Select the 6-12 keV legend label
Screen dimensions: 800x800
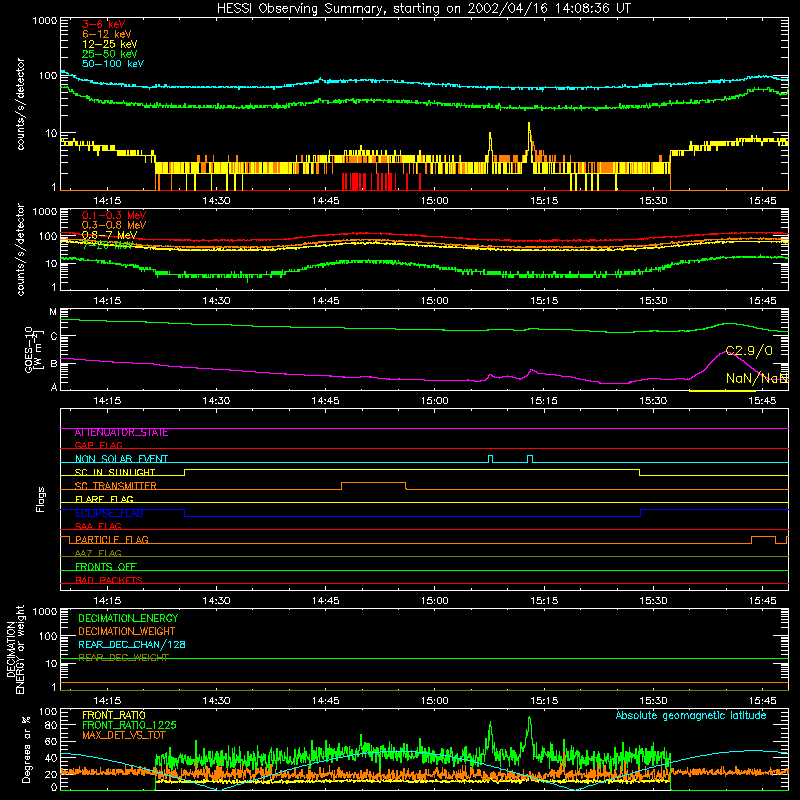pos(107,34)
